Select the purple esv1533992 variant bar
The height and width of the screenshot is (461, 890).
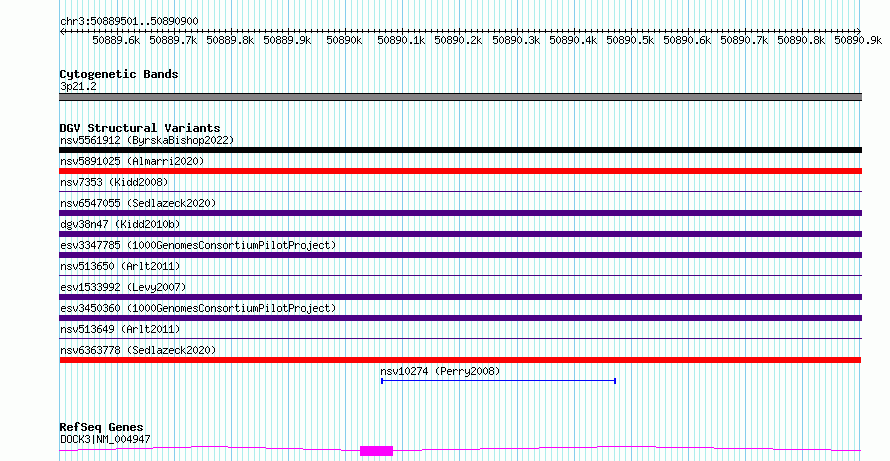[x=460, y=297]
